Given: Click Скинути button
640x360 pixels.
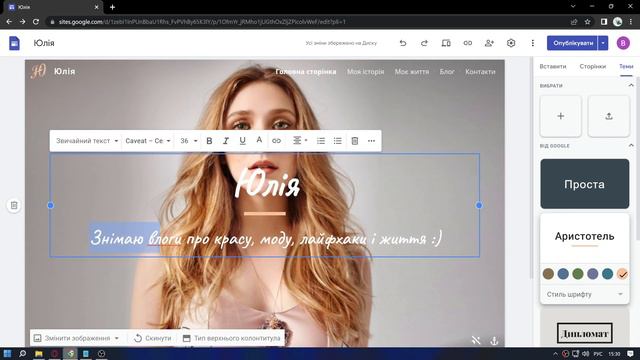Looking at the screenshot, I should point(152,338).
